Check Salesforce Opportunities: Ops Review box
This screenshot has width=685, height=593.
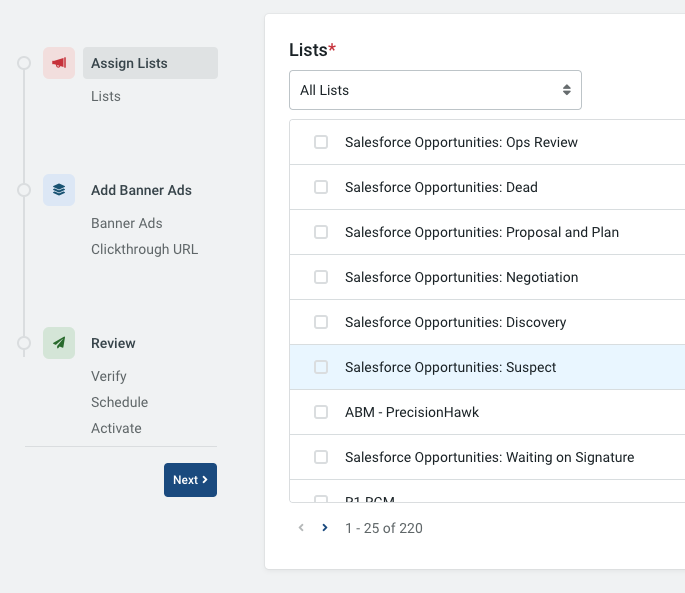click(x=321, y=142)
